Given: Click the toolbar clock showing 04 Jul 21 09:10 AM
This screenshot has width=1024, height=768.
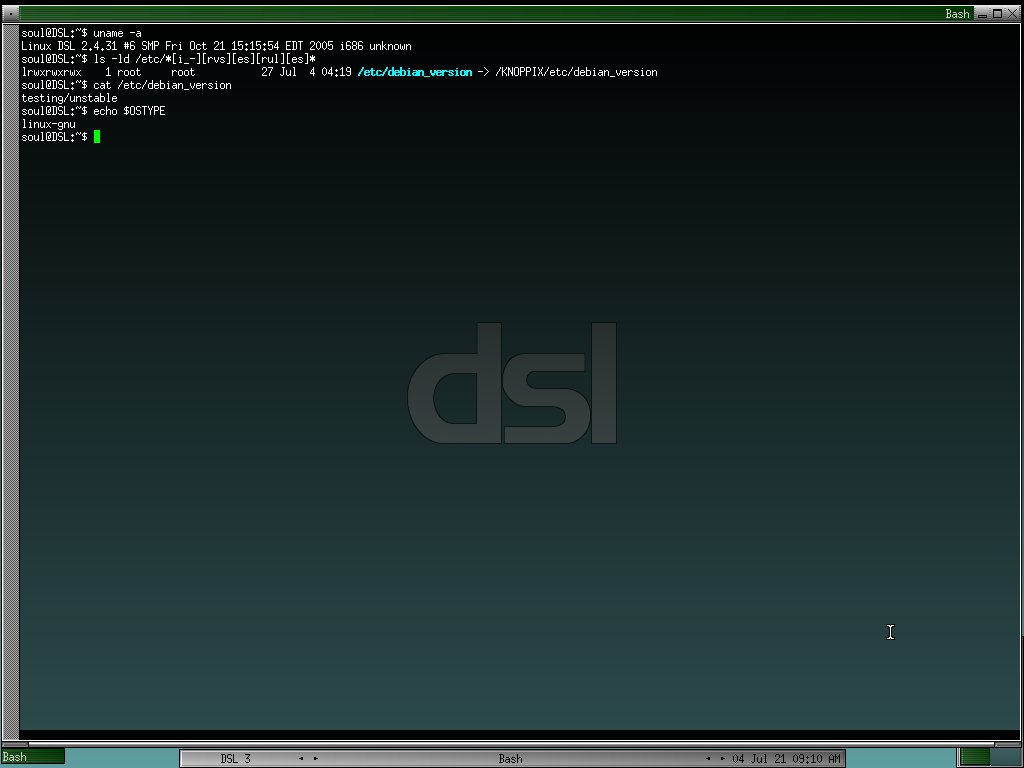Looking at the screenshot, I should coord(786,759).
